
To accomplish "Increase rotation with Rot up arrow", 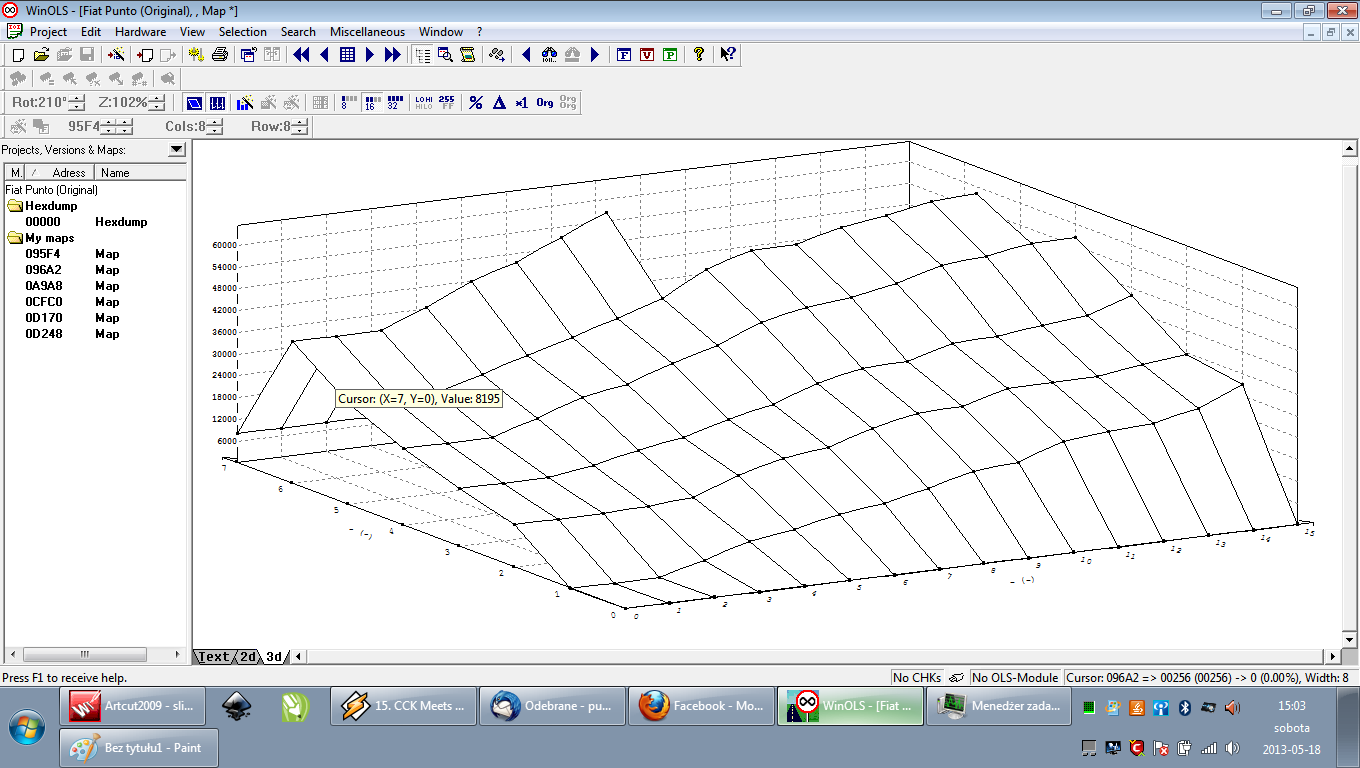I will pyautogui.click(x=77, y=98).
